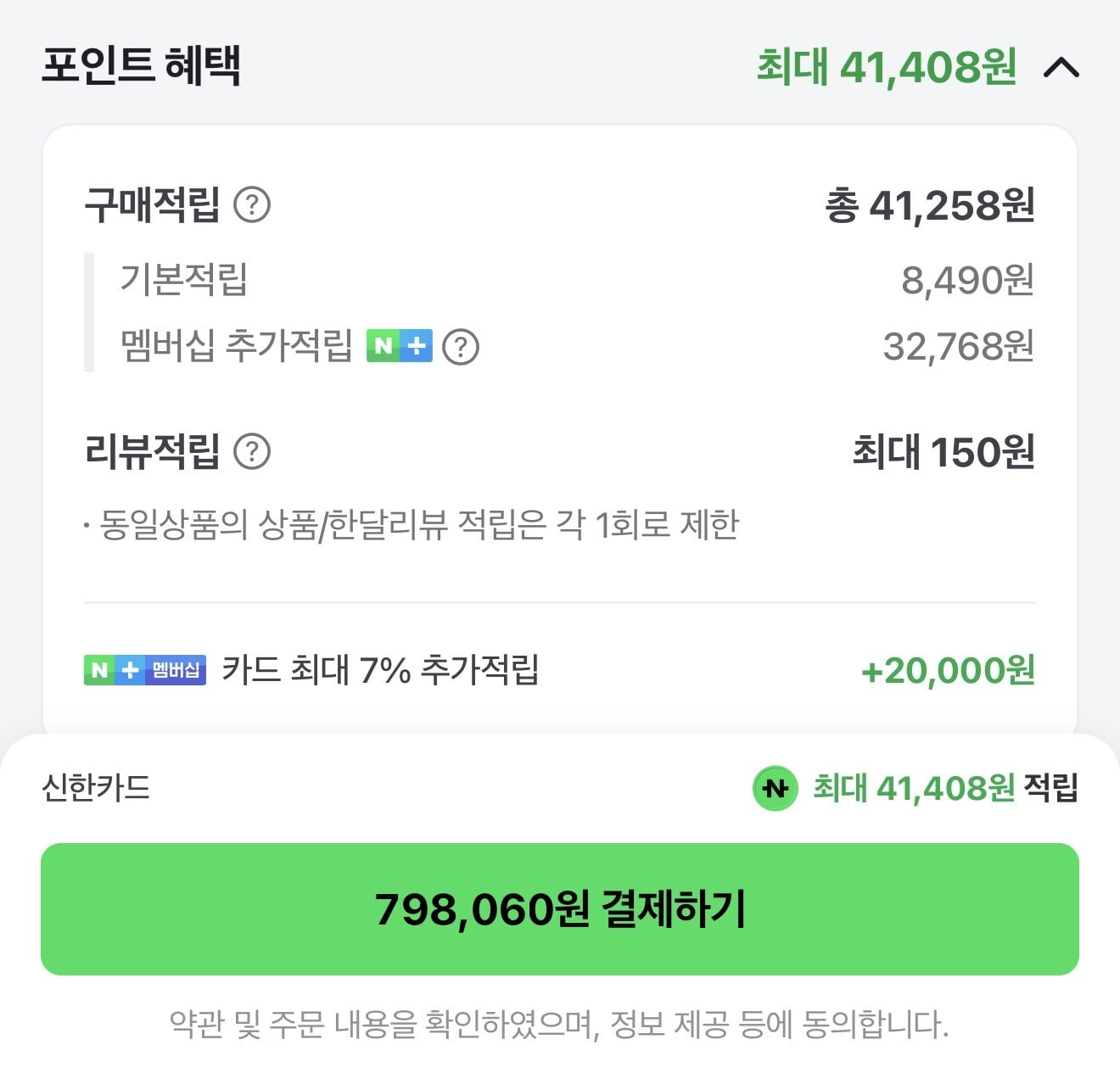Click the help icon next to 멤버십 추가적립
The width and height of the screenshot is (1120, 1084).
(461, 347)
